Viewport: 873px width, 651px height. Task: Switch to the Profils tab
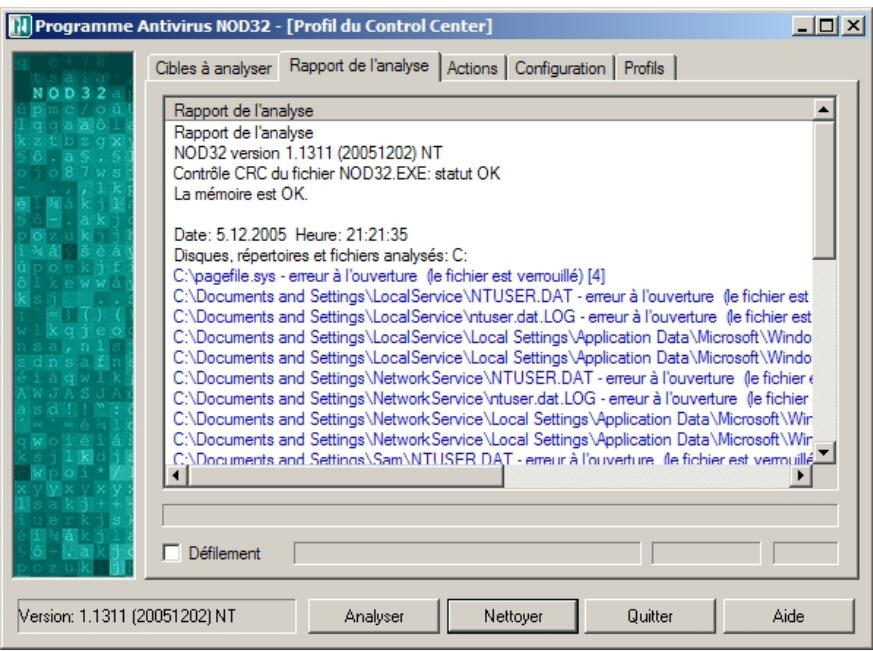(644, 68)
